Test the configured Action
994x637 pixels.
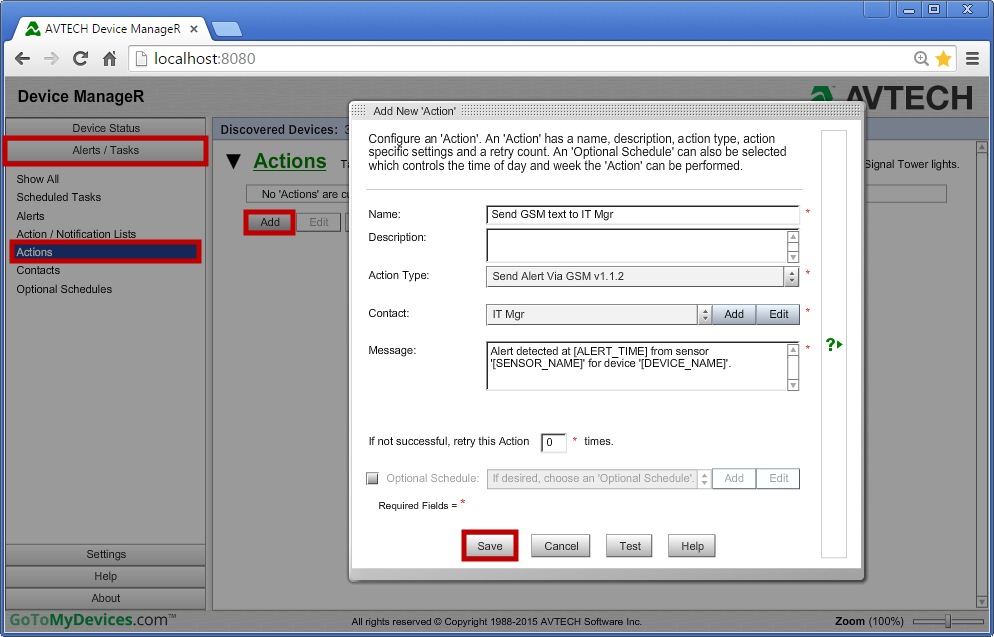point(628,546)
